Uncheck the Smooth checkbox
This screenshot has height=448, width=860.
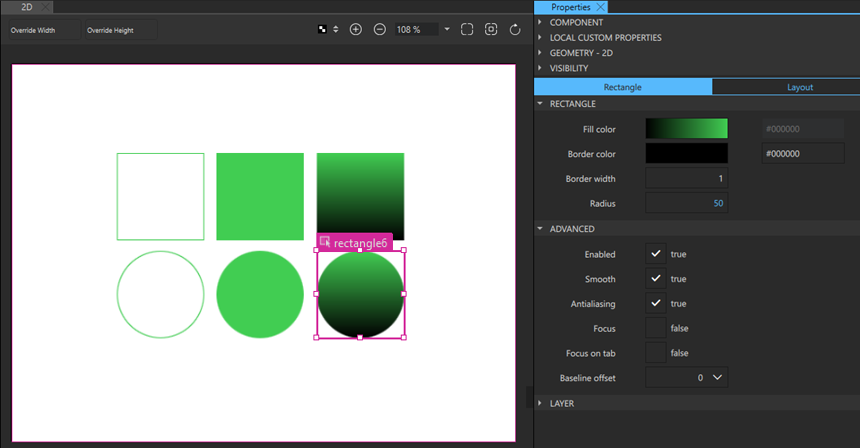click(656, 279)
